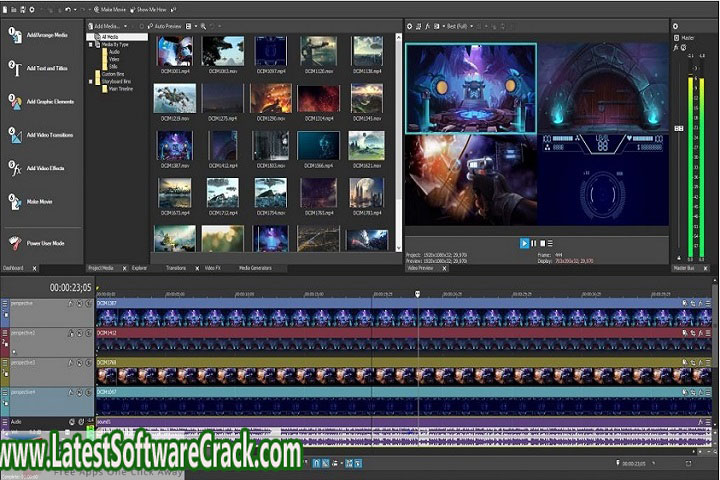This screenshot has height=480, width=720.
Task: Click preview on external monitor icon
Action: 418,26
